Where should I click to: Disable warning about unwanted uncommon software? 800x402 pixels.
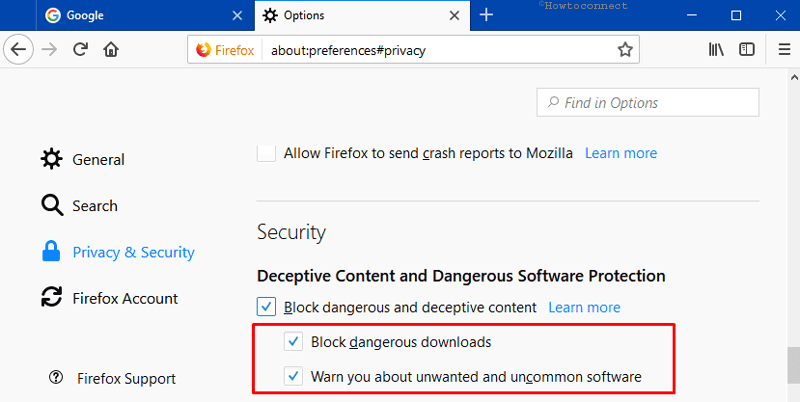coord(293,376)
